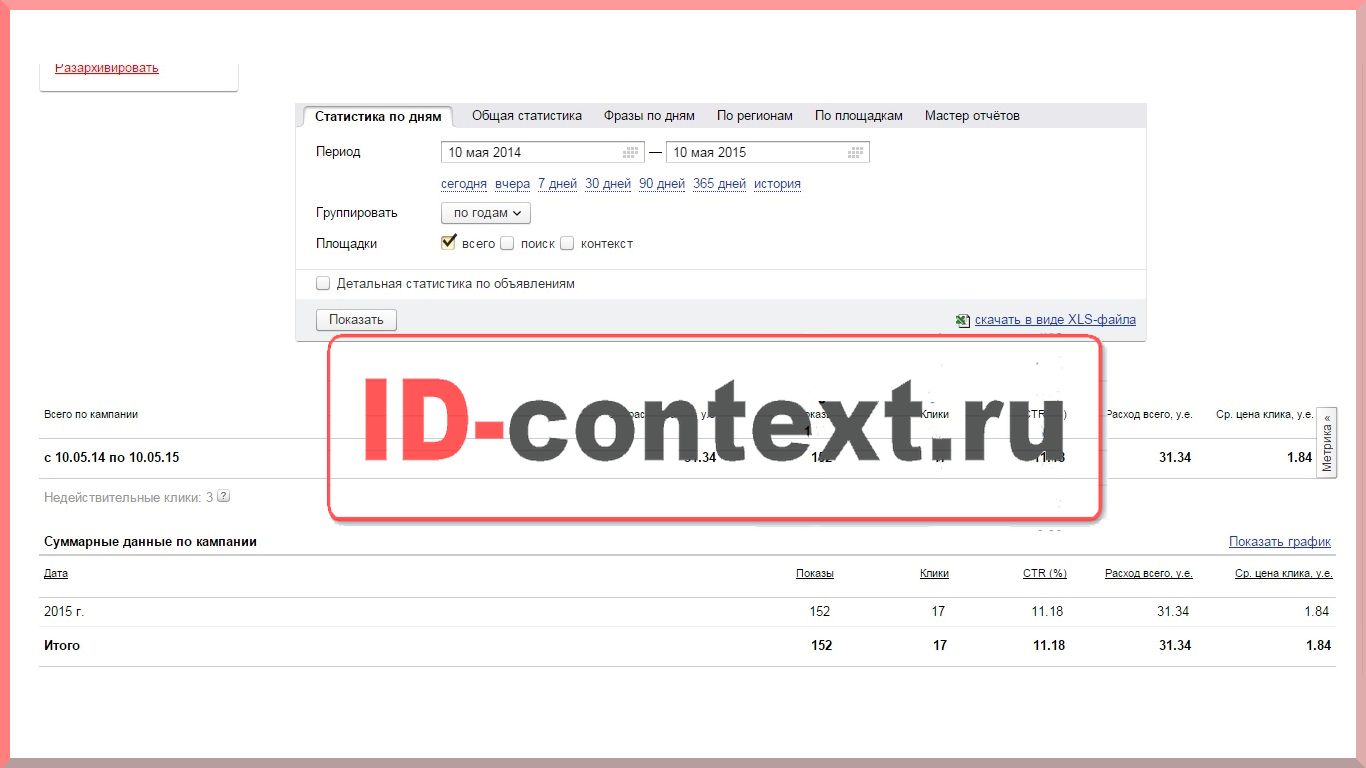Open the 'По регионам' tab
This screenshot has width=1366, height=768.
(755, 115)
